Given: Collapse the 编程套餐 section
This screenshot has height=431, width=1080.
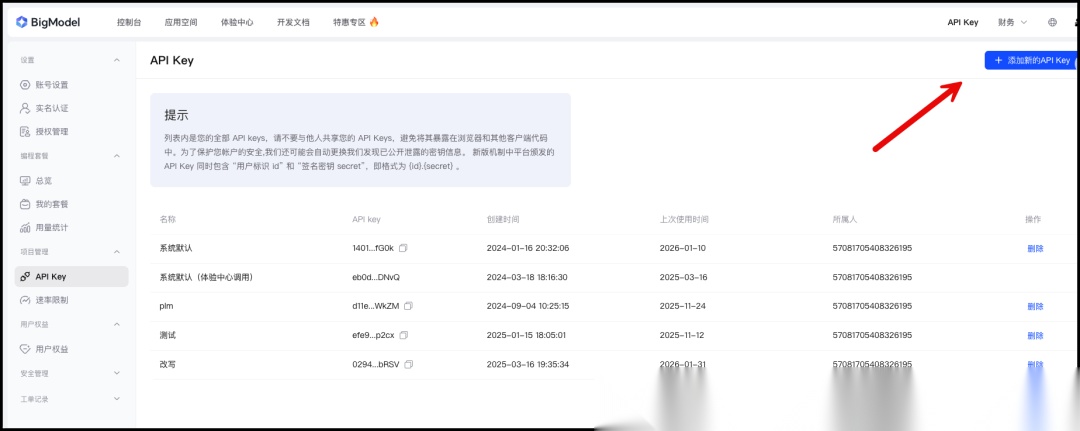Looking at the screenshot, I should tap(116, 156).
